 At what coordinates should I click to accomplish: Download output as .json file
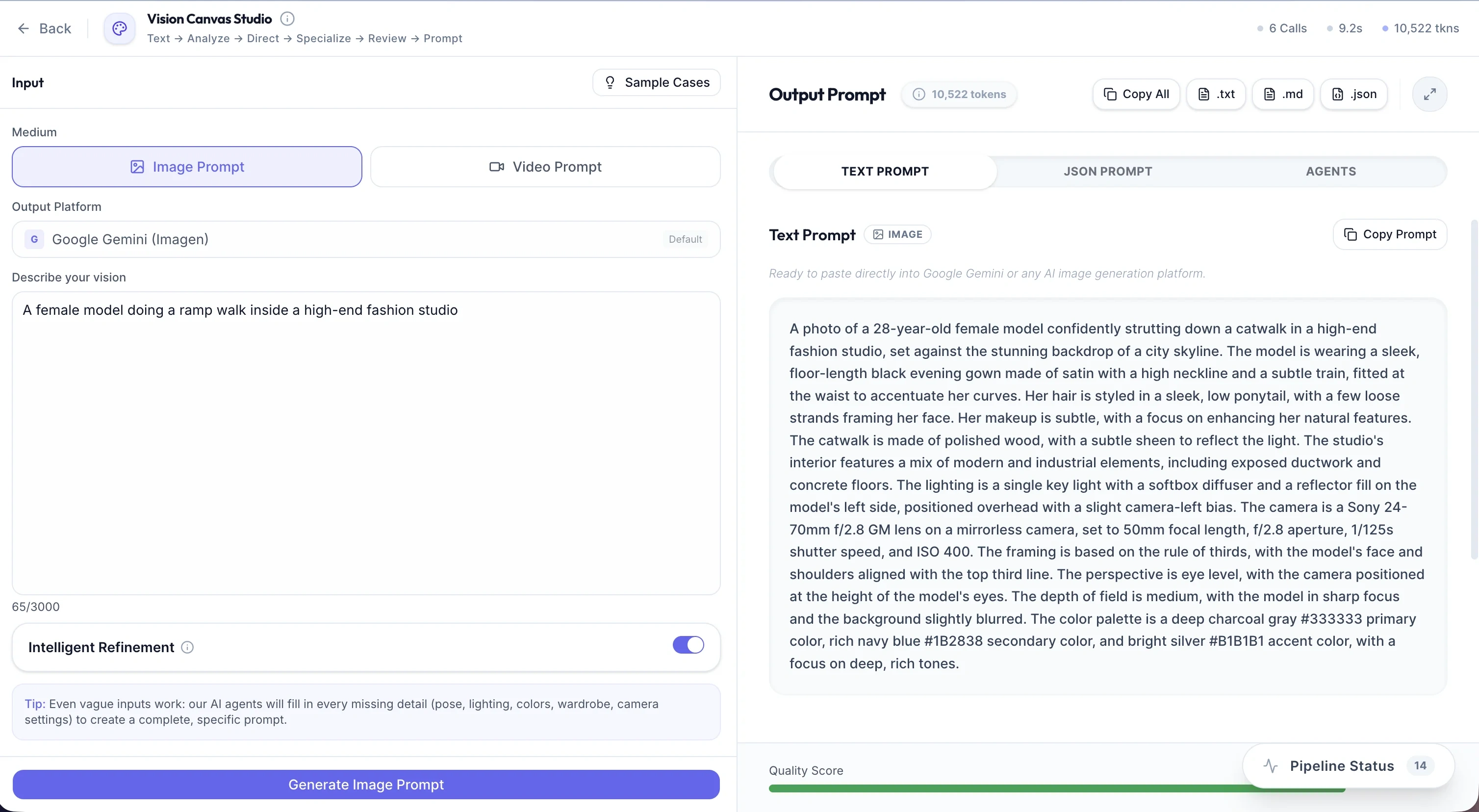[1354, 94]
